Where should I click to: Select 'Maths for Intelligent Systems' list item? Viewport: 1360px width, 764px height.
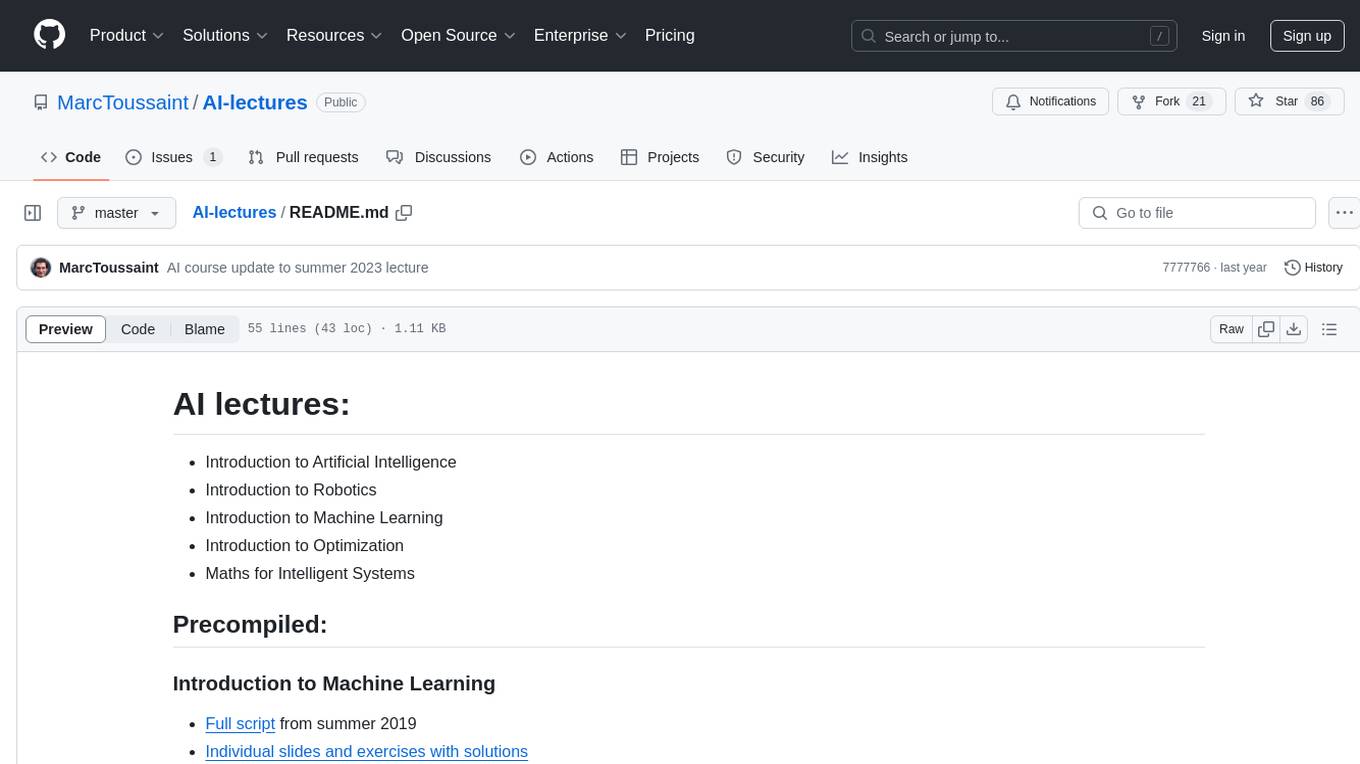click(x=309, y=574)
